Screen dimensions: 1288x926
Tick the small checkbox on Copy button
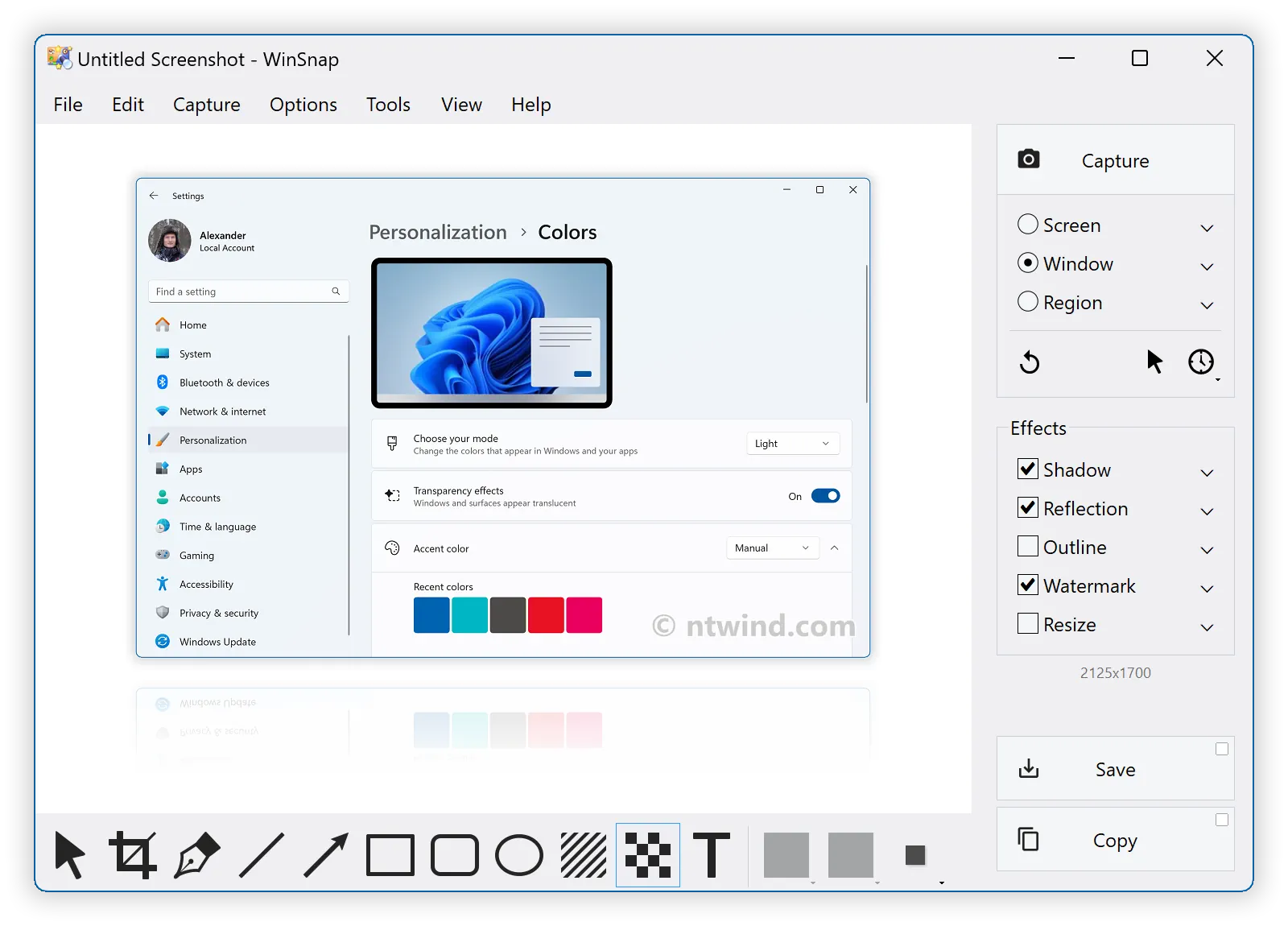(1222, 820)
